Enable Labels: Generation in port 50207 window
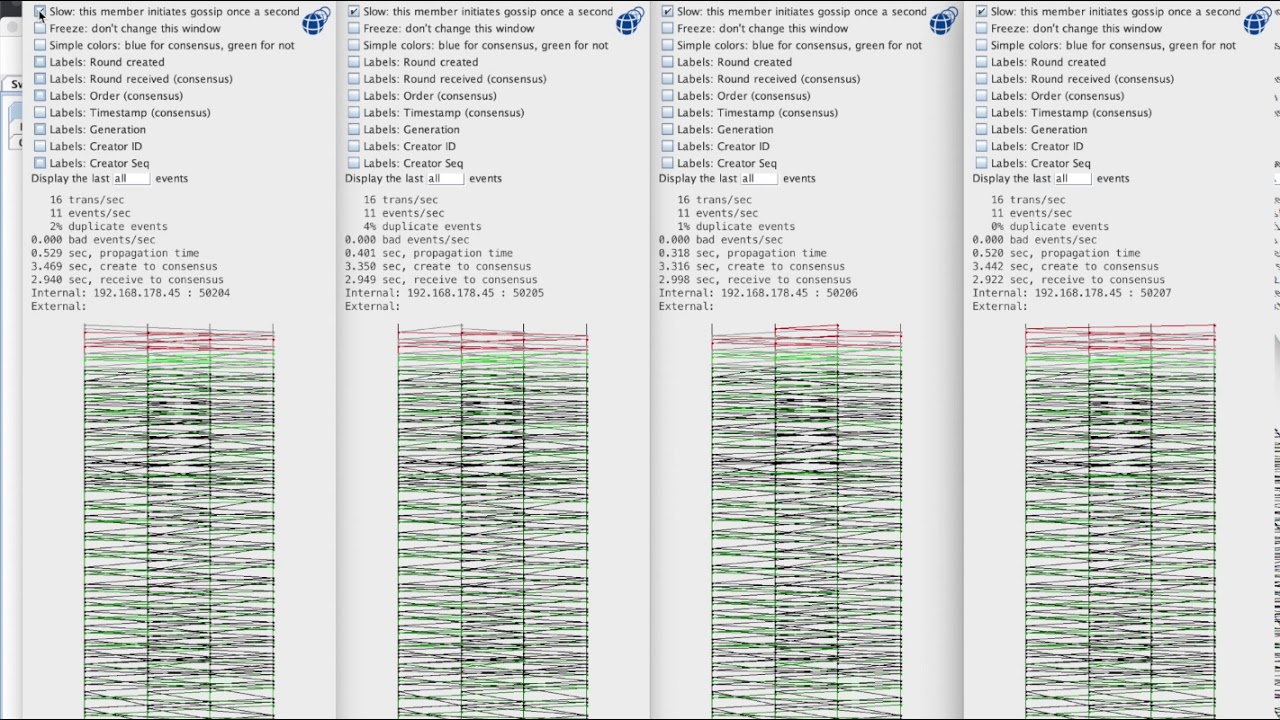This screenshot has width=1280, height=720. 982,130
